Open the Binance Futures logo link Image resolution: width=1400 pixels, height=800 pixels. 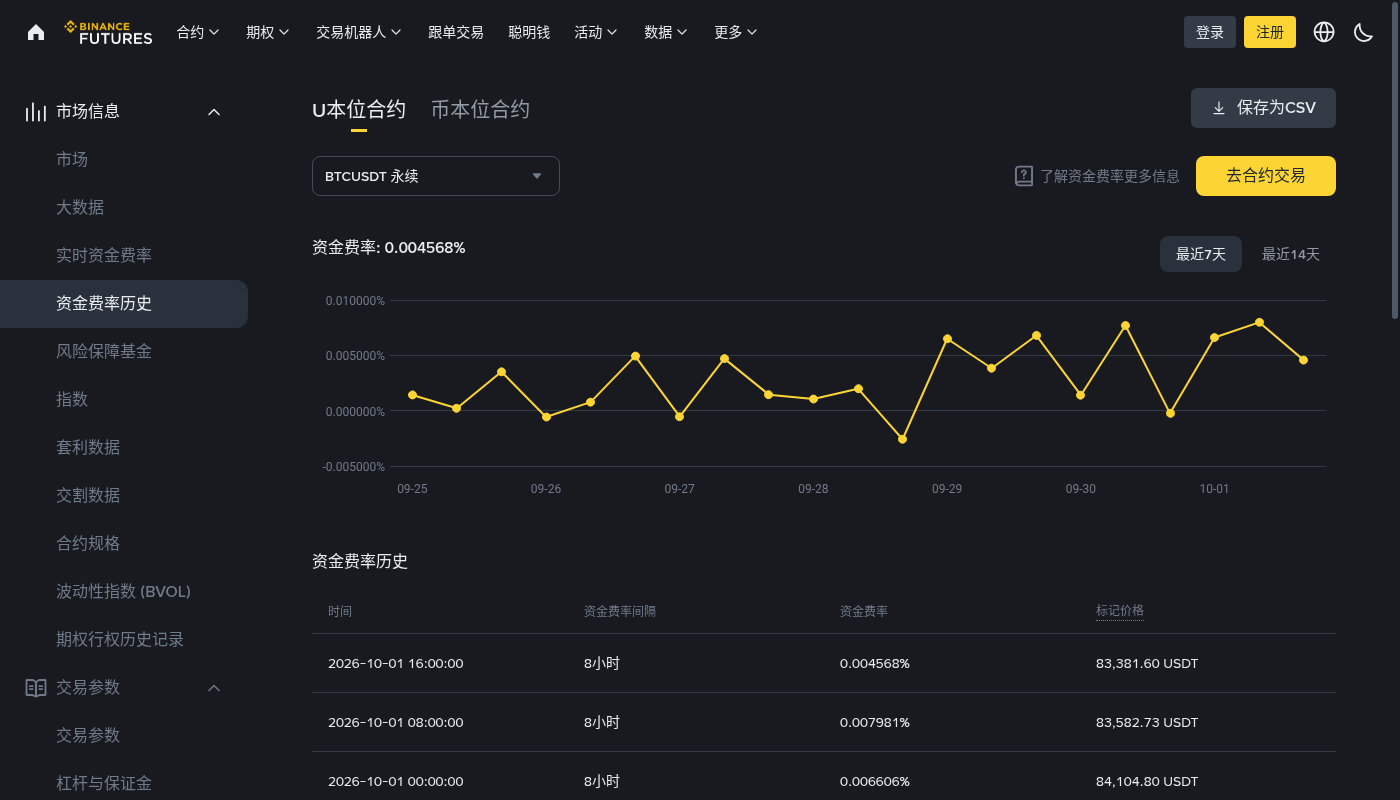[108, 32]
